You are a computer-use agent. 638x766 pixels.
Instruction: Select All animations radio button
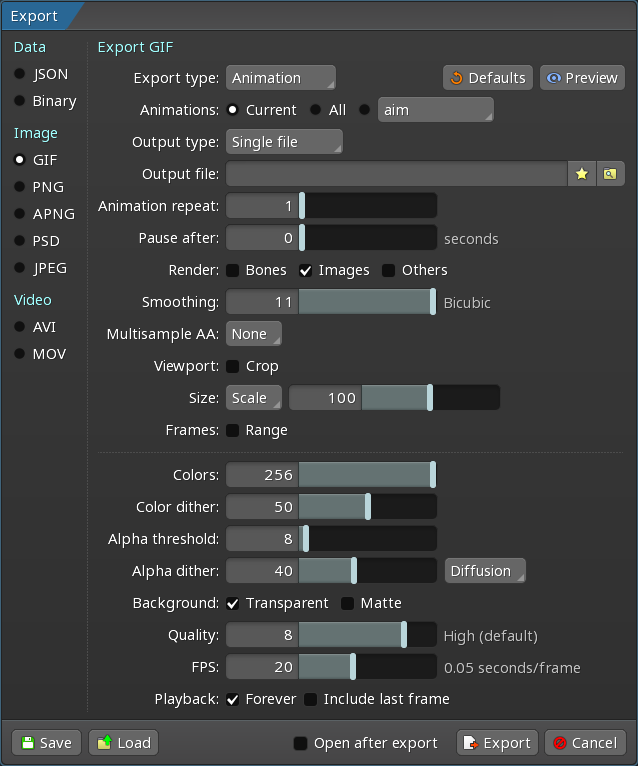(x=316, y=110)
